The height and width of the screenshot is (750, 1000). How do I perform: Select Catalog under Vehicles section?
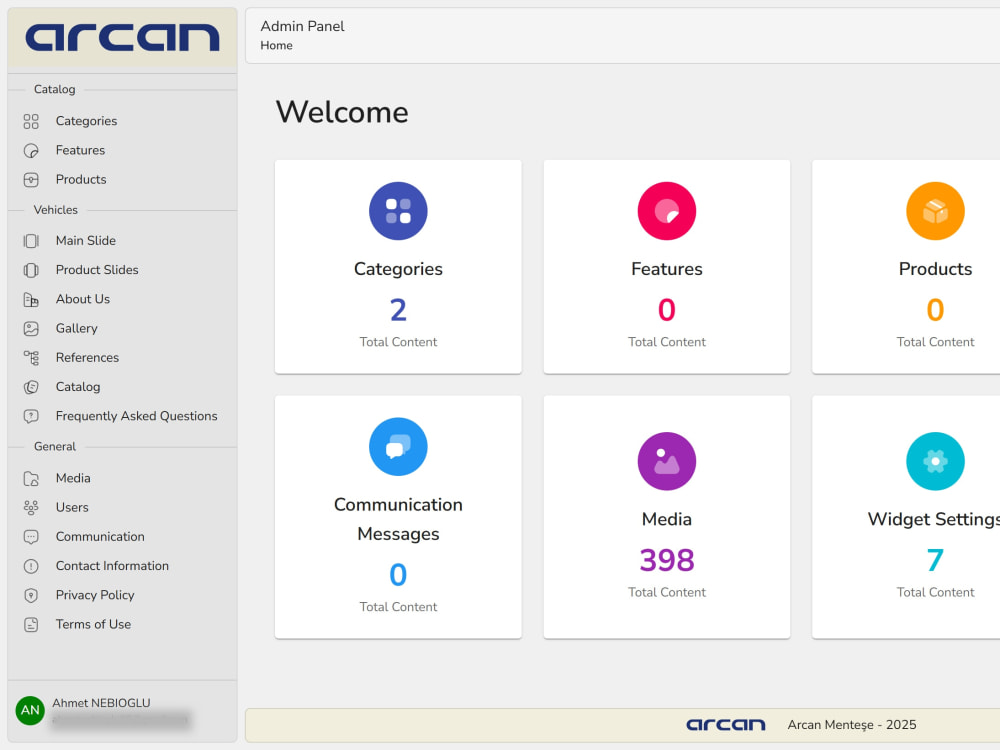pos(78,387)
